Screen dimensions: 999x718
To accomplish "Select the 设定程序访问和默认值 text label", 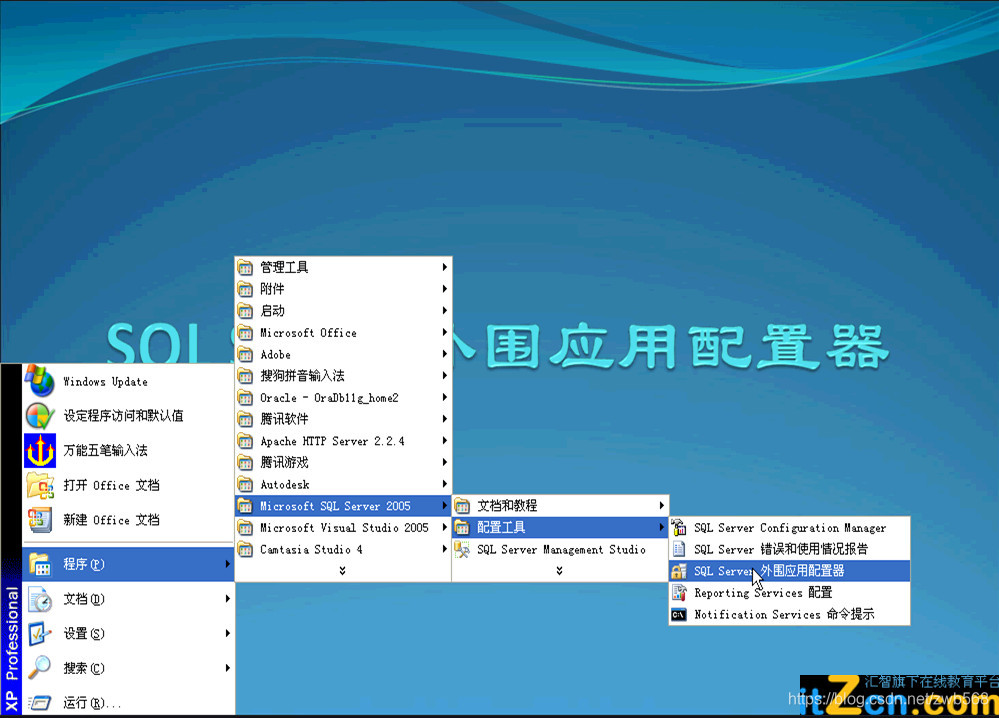I will [x=124, y=415].
